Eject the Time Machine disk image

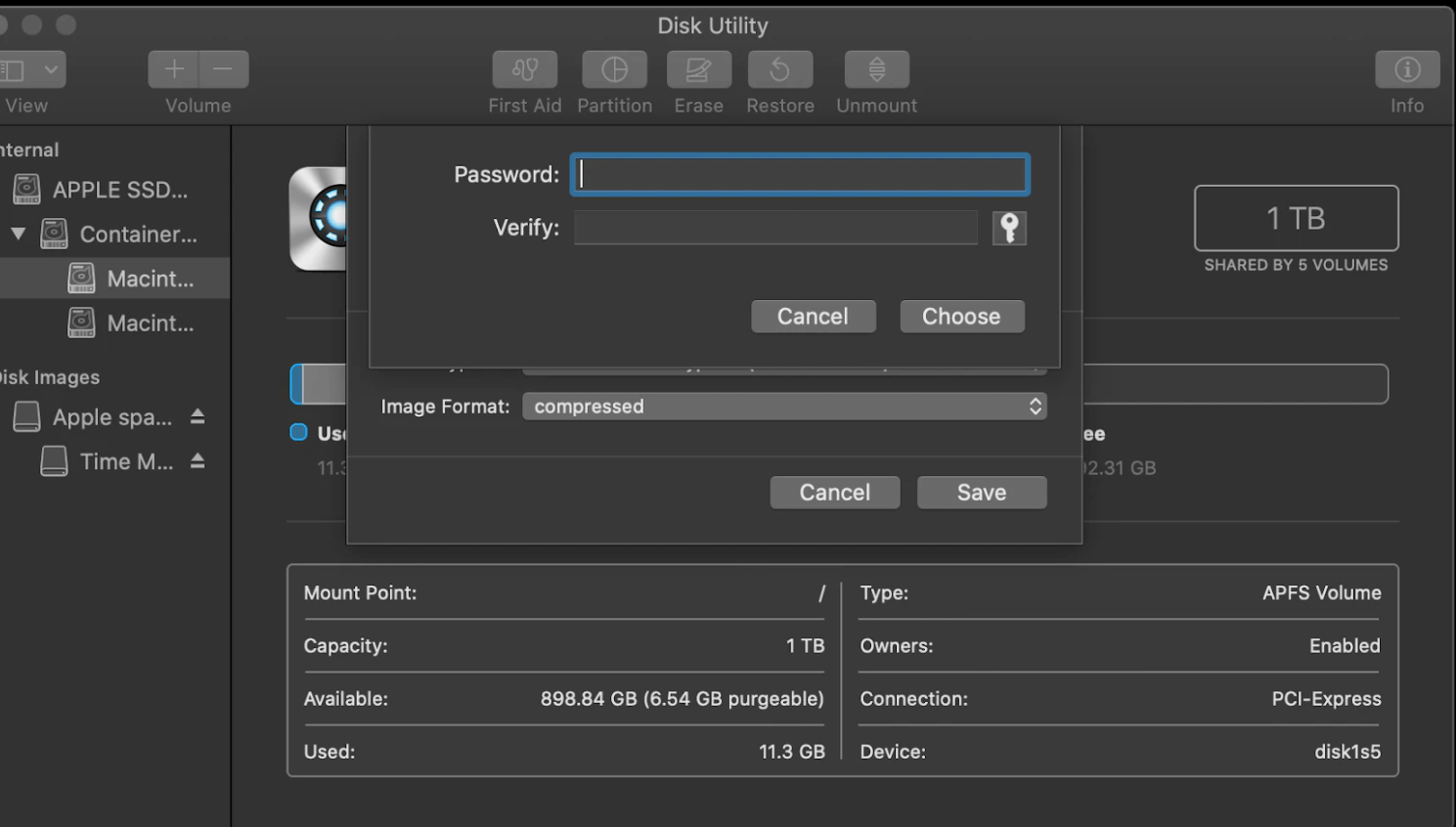coord(198,461)
